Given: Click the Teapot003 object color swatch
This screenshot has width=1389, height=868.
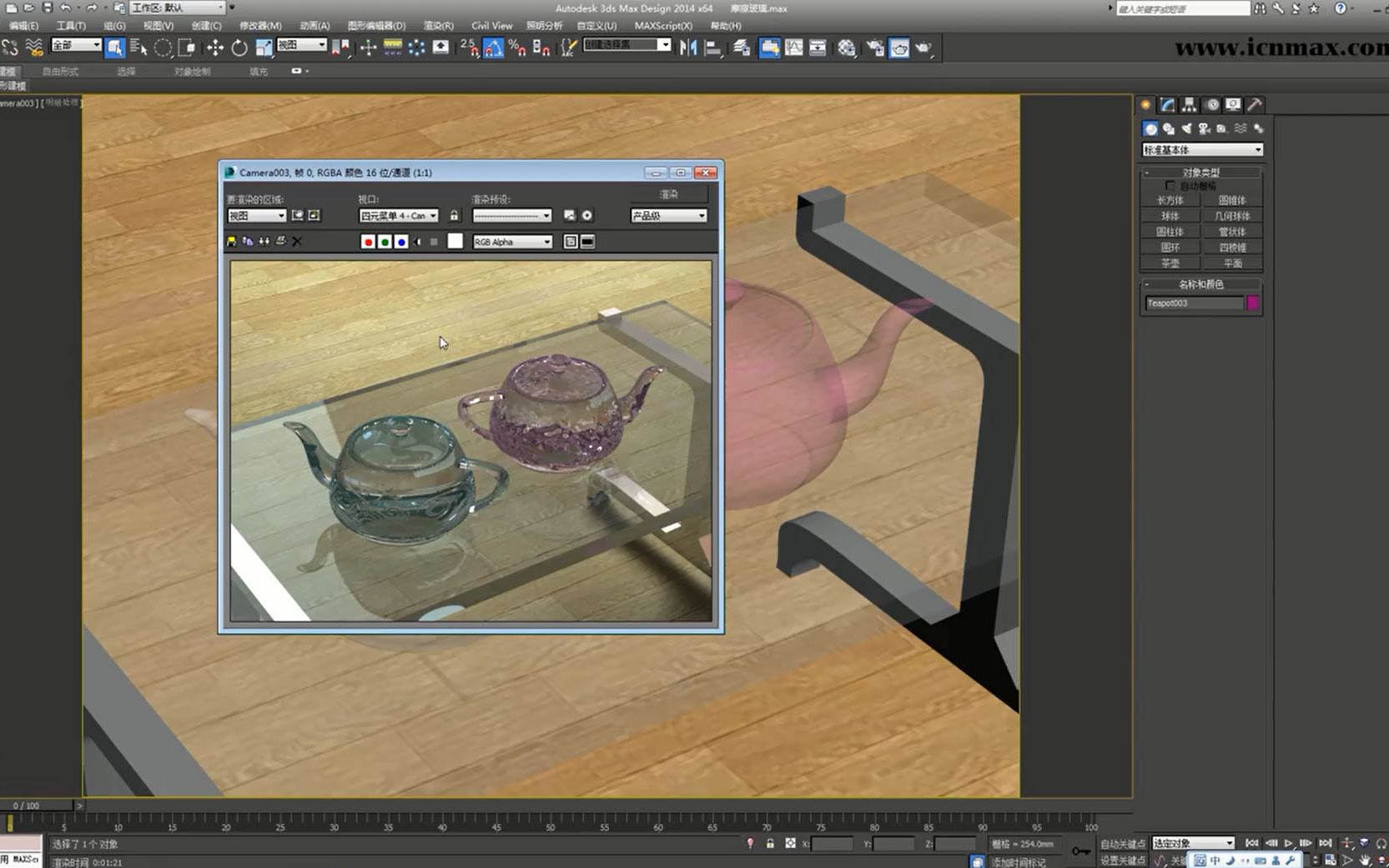Looking at the screenshot, I should pyautogui.click(x=1252, y=303).
